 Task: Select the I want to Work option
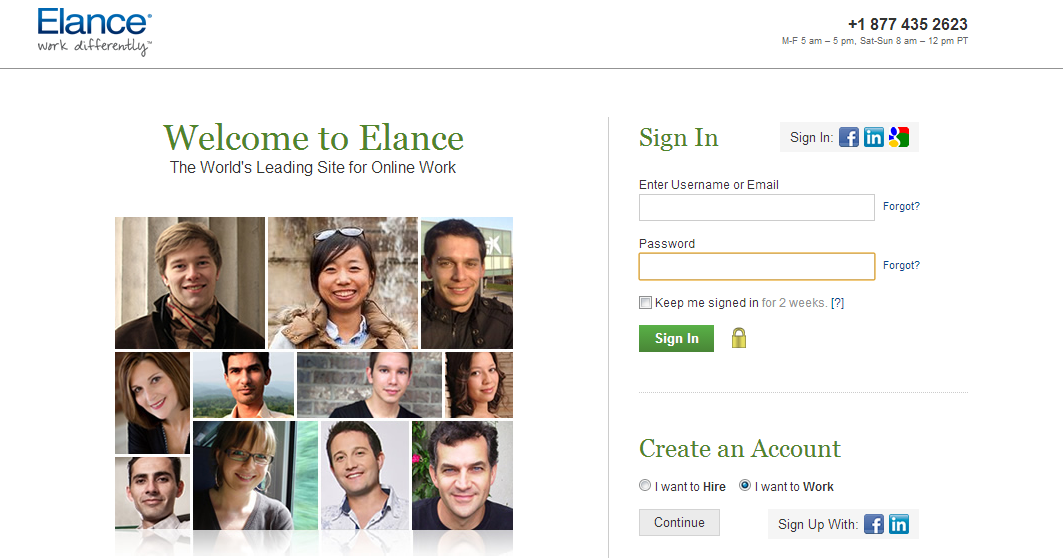744,485
